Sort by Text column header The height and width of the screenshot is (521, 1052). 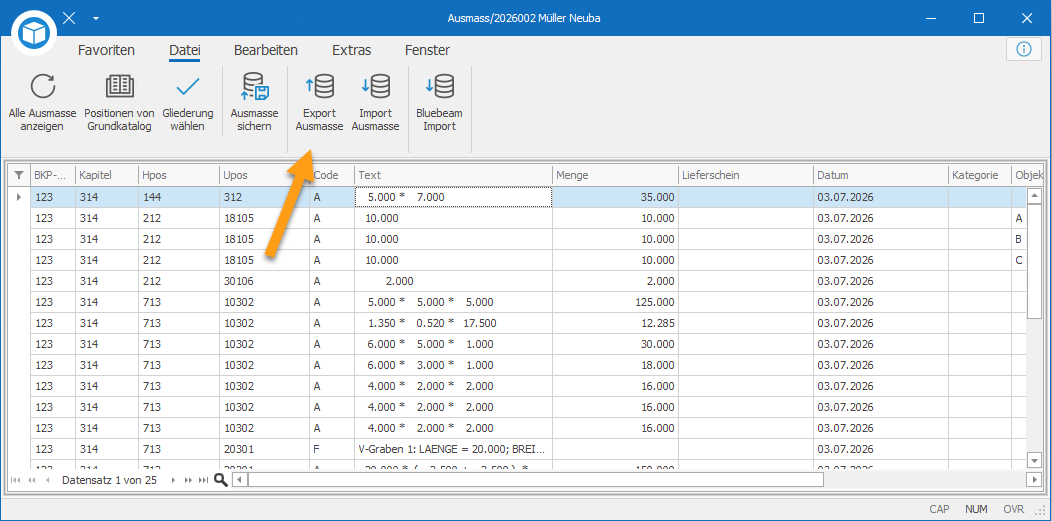(x=453, y=175)
